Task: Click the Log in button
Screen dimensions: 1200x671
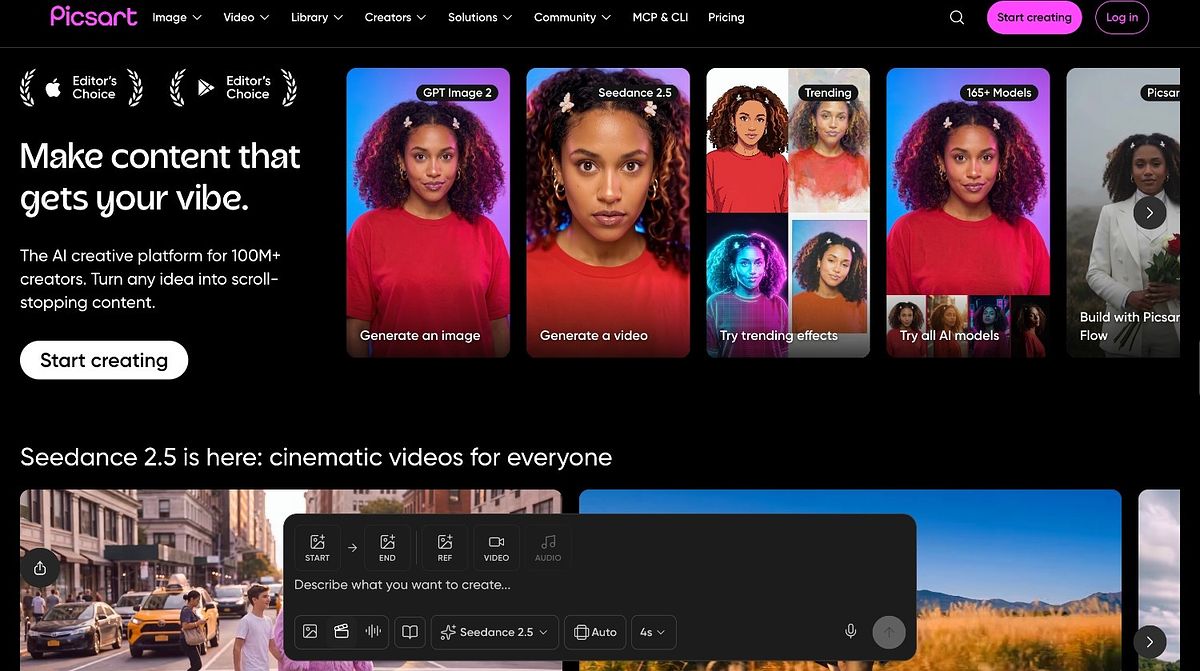Action: (1122, 17)
